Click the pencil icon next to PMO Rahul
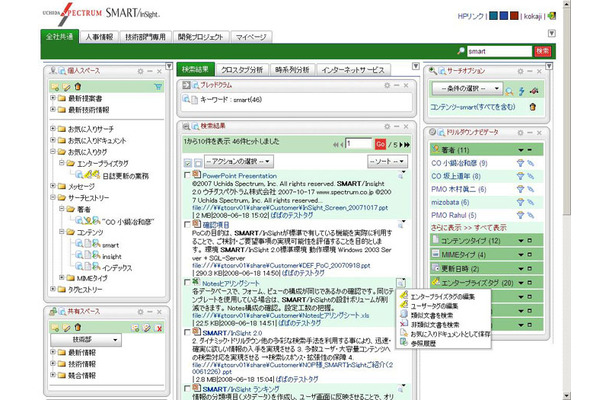 click(x=531, y=215)
